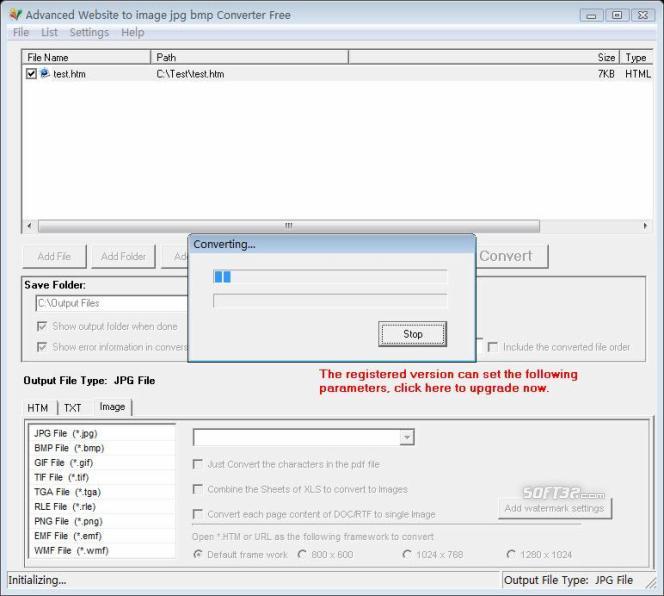Switch to the Image tab
Image resolution: width=664 pixels, height=596 pixels.
[112, 407]
